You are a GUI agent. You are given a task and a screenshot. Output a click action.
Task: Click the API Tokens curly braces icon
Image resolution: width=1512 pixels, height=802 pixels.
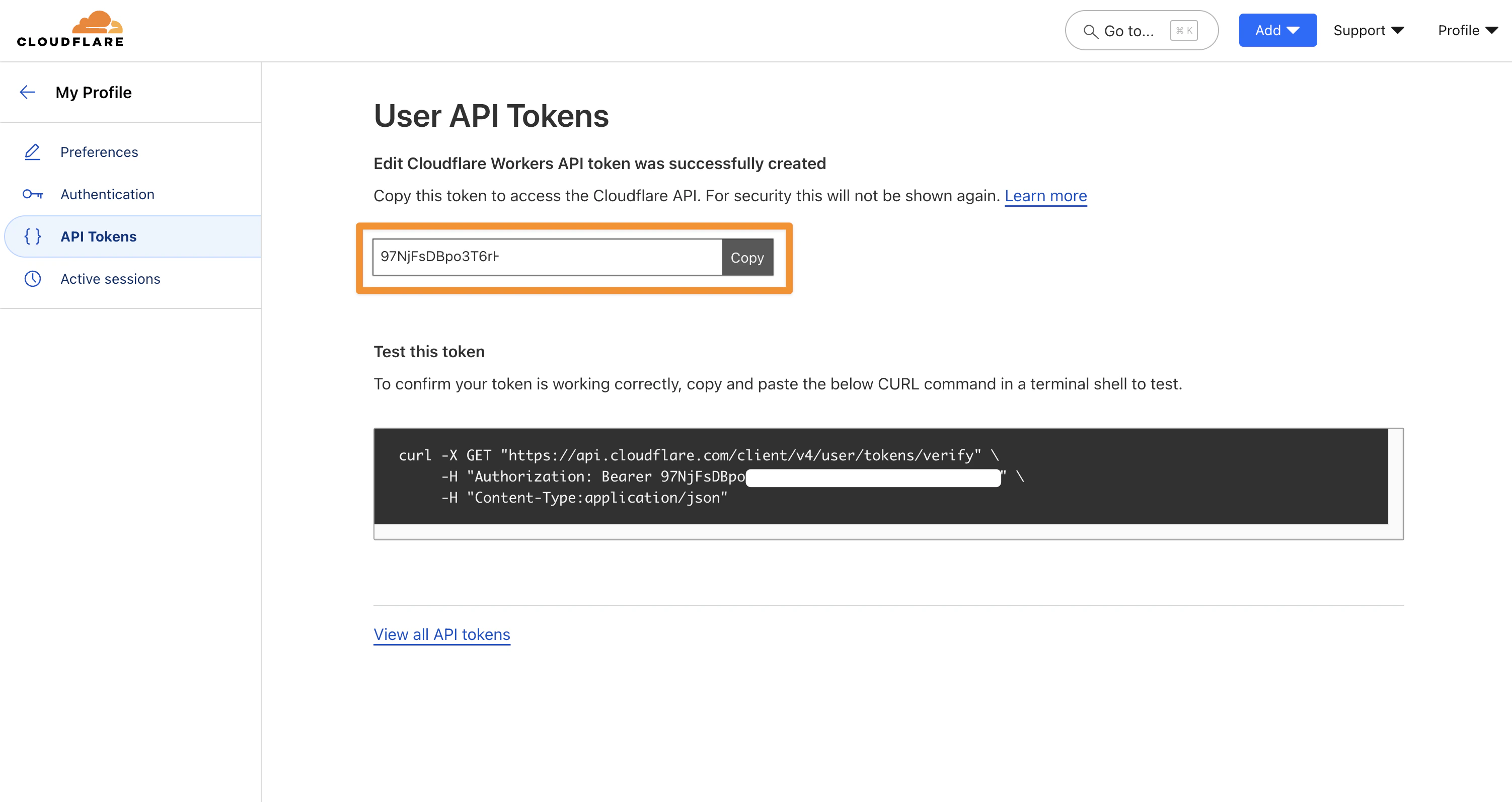pyautogui.click(x=32, y=236)
